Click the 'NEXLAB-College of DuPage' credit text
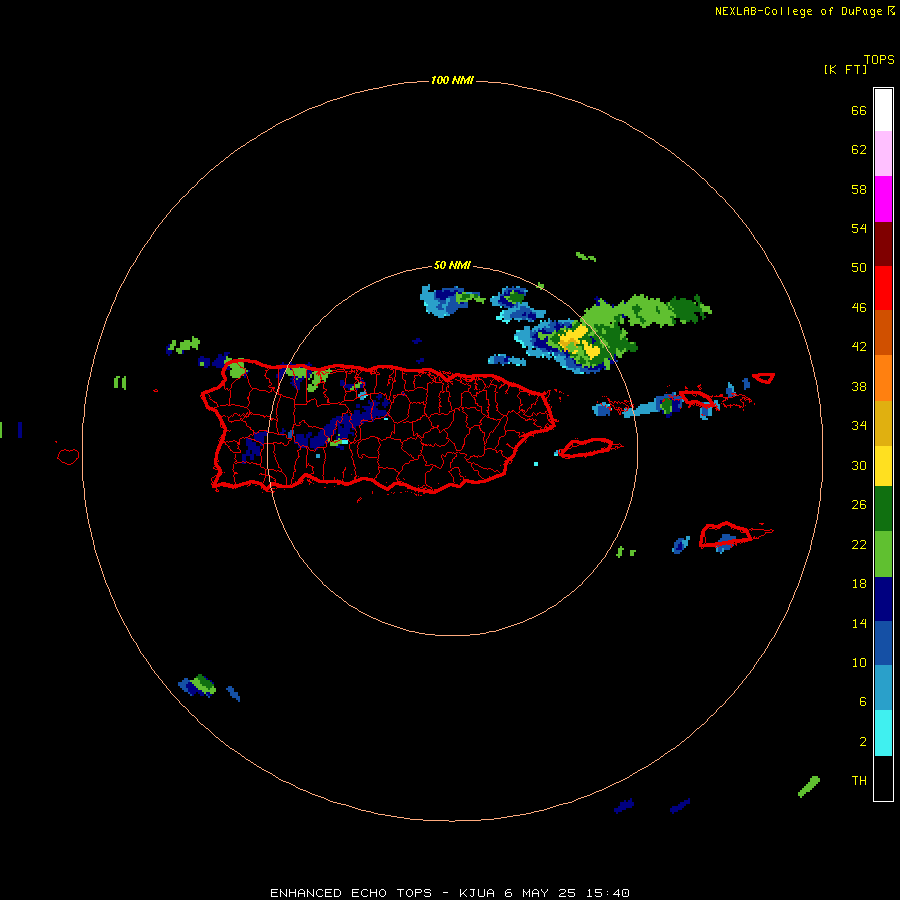Viewport: 900px width, 900px height. [798, 11]
